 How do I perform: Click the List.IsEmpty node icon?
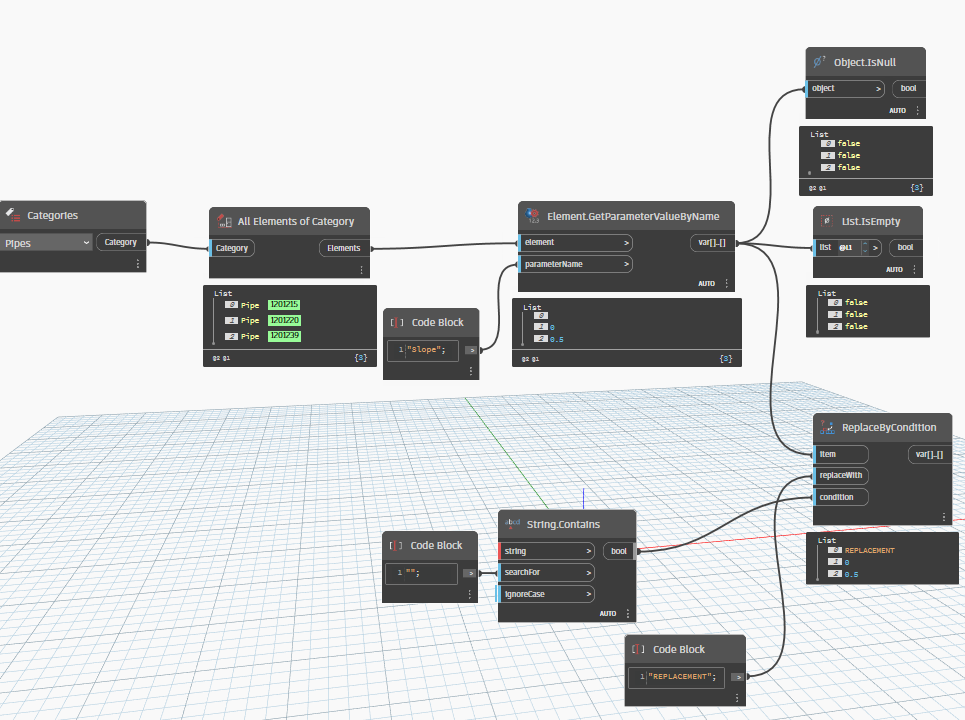tap(827, 221)
